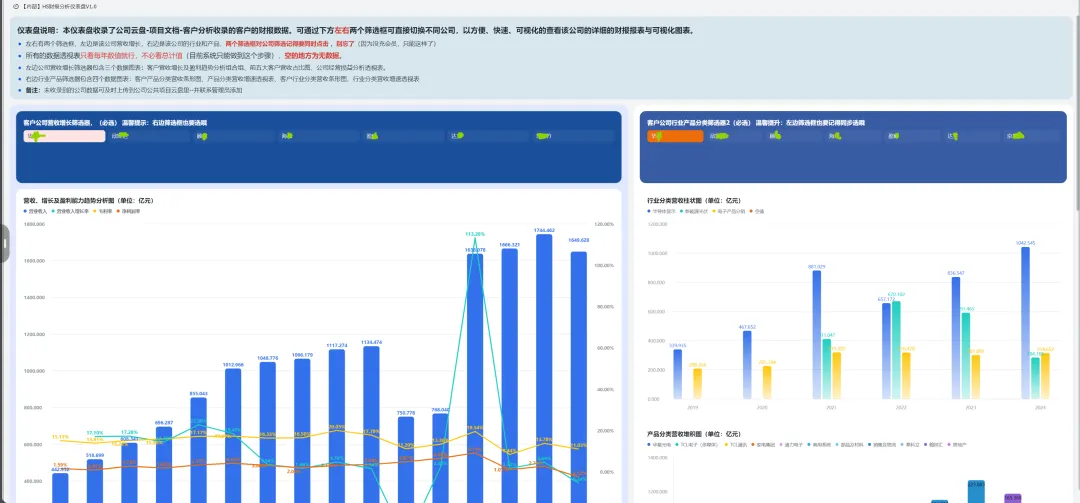
Task: Click the 2023 blue bar labeled 836.547
Action: pos(955,338)
